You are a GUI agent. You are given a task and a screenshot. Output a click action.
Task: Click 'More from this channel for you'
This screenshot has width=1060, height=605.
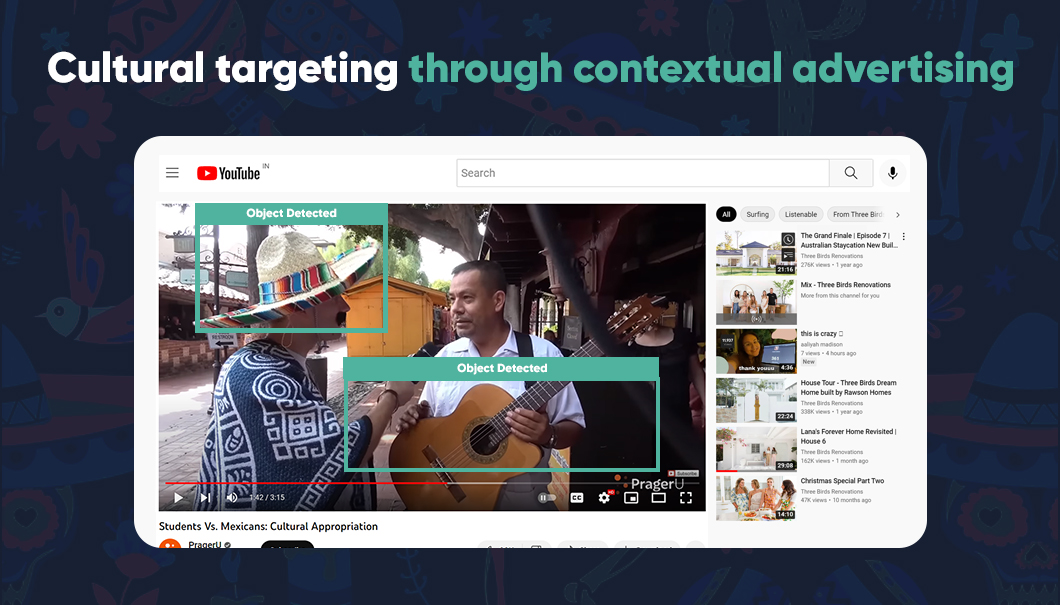click(x=840, y=295)
